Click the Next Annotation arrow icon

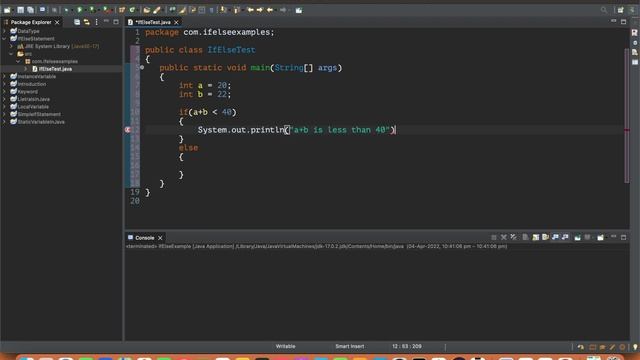[223, 10]
